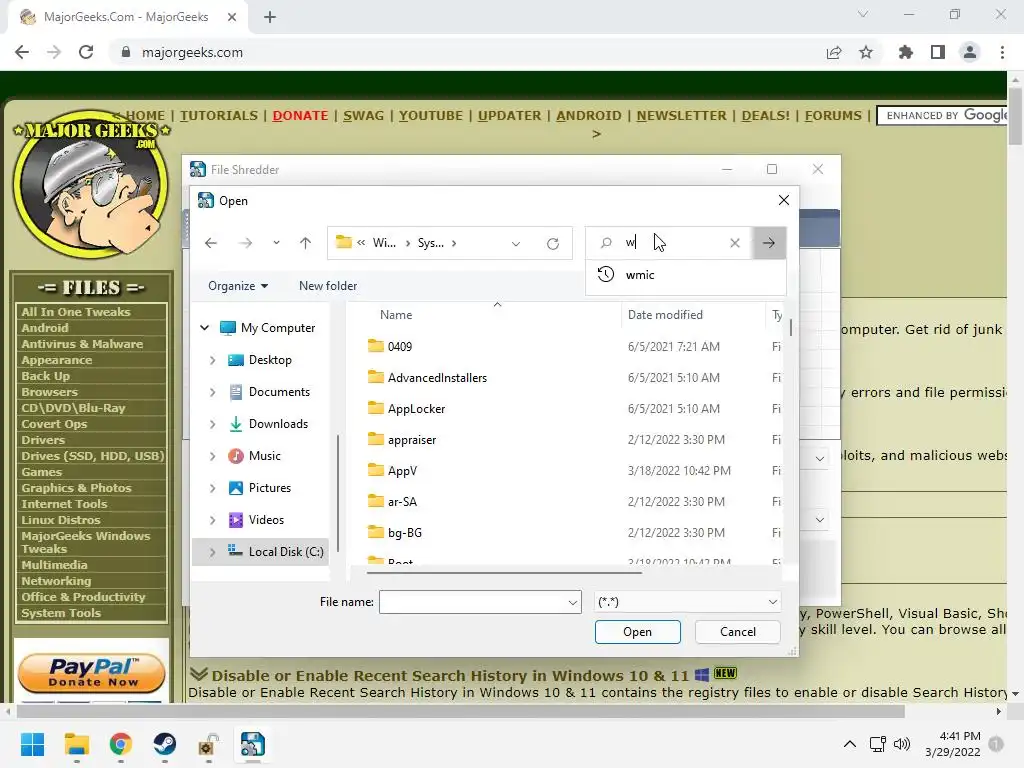Open recent locations chevron in dialog
Viewport: 1024px width, 768px height.
(276, 243)
